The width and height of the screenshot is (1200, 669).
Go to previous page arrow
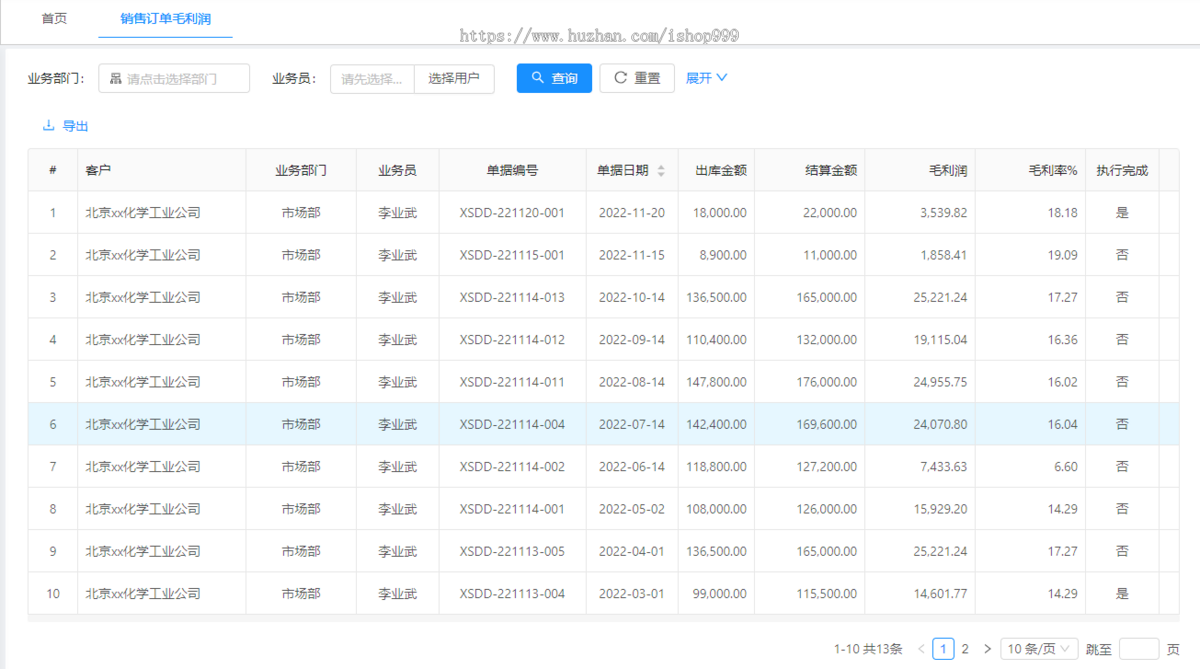tap(921, 649)
